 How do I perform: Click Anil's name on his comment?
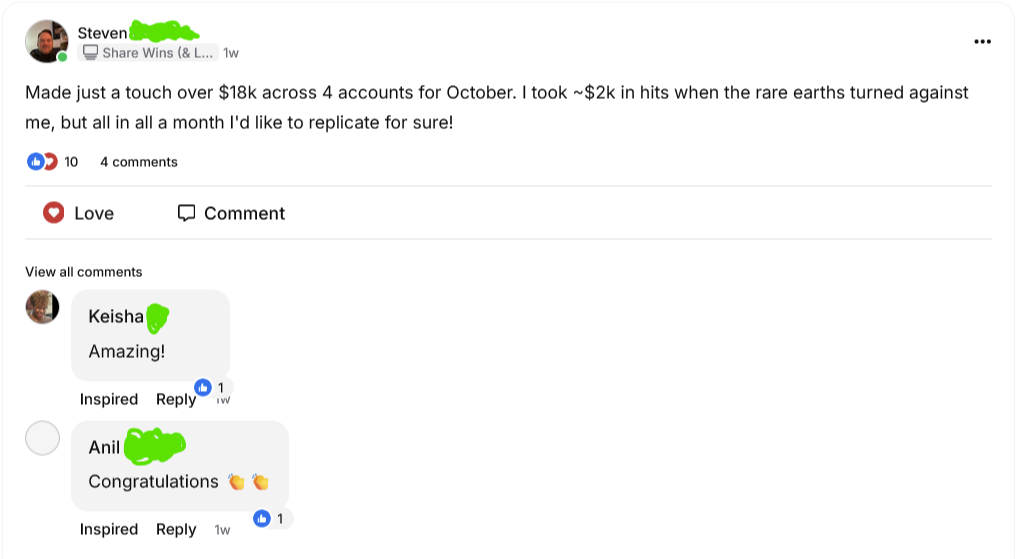click(x=105, y=447)
